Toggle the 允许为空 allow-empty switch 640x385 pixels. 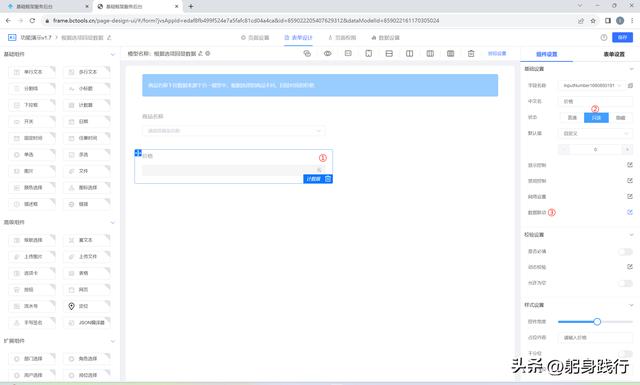pyautogui.click(x=625, y=283)
